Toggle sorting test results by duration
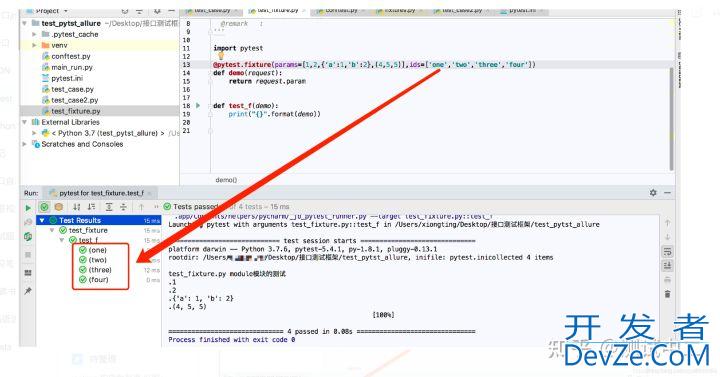The image size is (720, 377). (x=91, y=207)
